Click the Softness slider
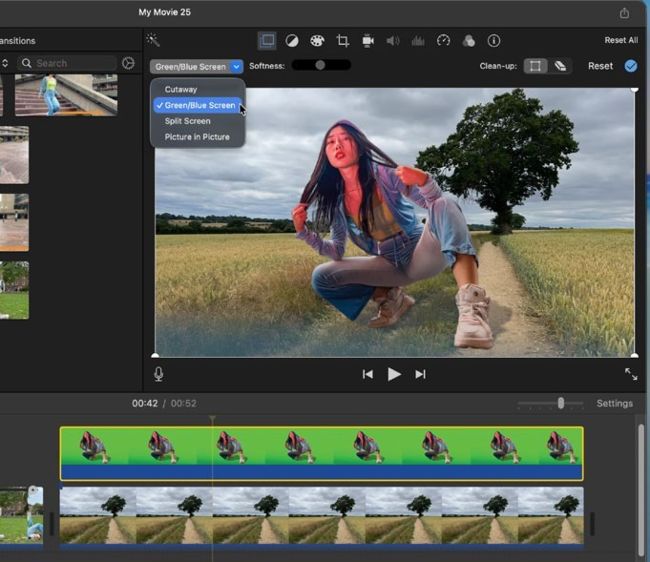 (x=320, y=66)
